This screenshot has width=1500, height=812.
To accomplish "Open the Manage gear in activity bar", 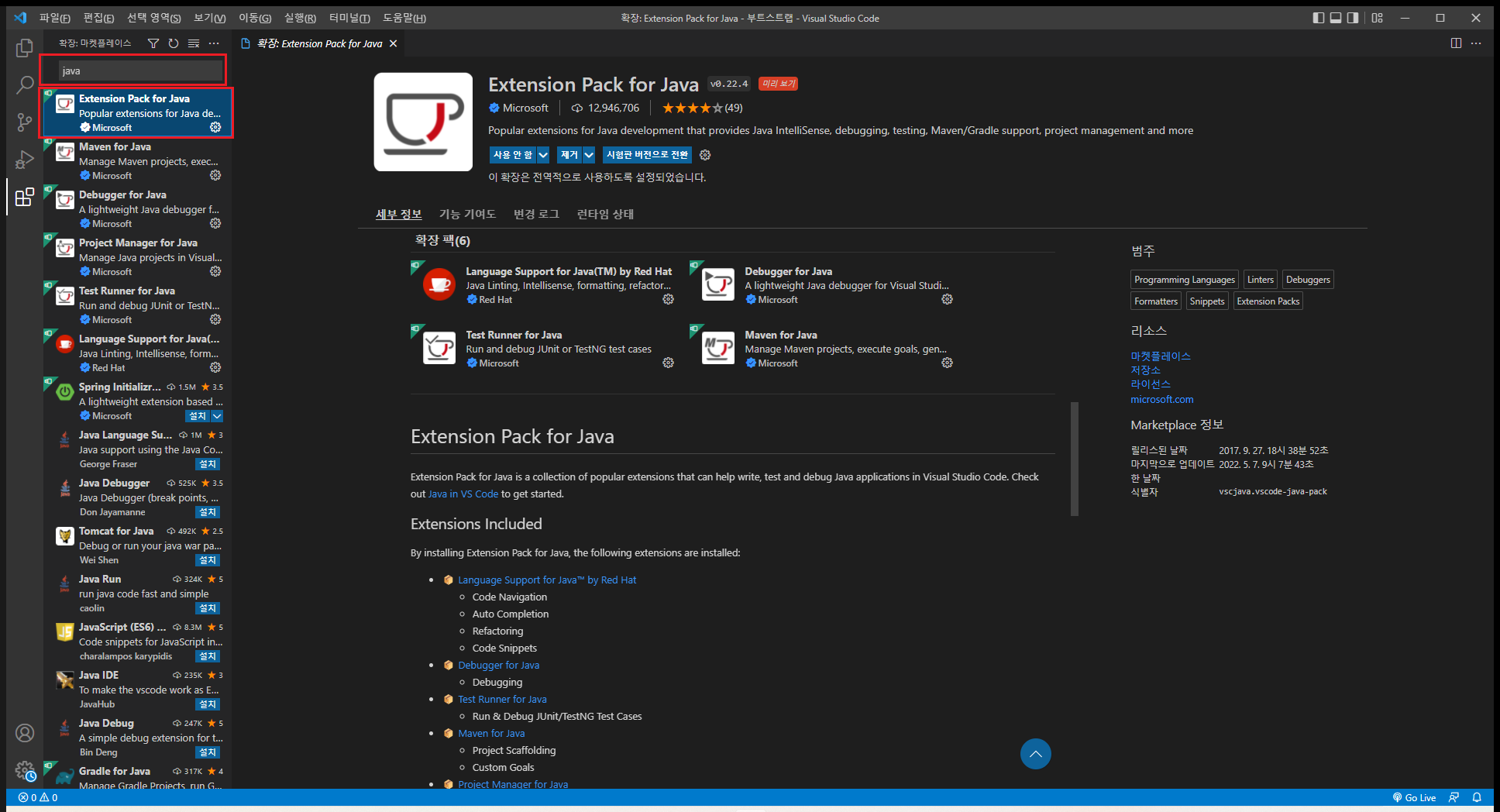I will [25, 770].
